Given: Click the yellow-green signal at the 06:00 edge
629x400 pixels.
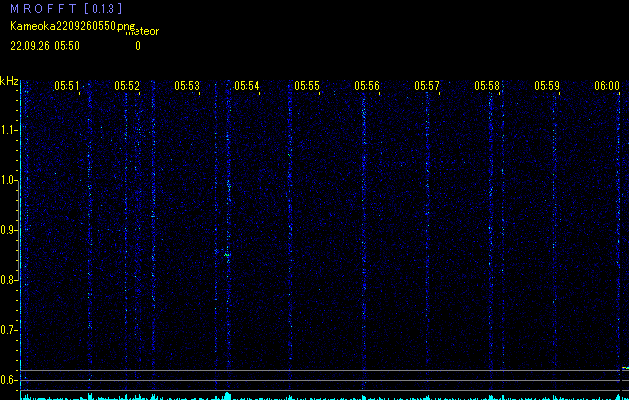Looking at the screenshot, I should (x=625, y=368).
